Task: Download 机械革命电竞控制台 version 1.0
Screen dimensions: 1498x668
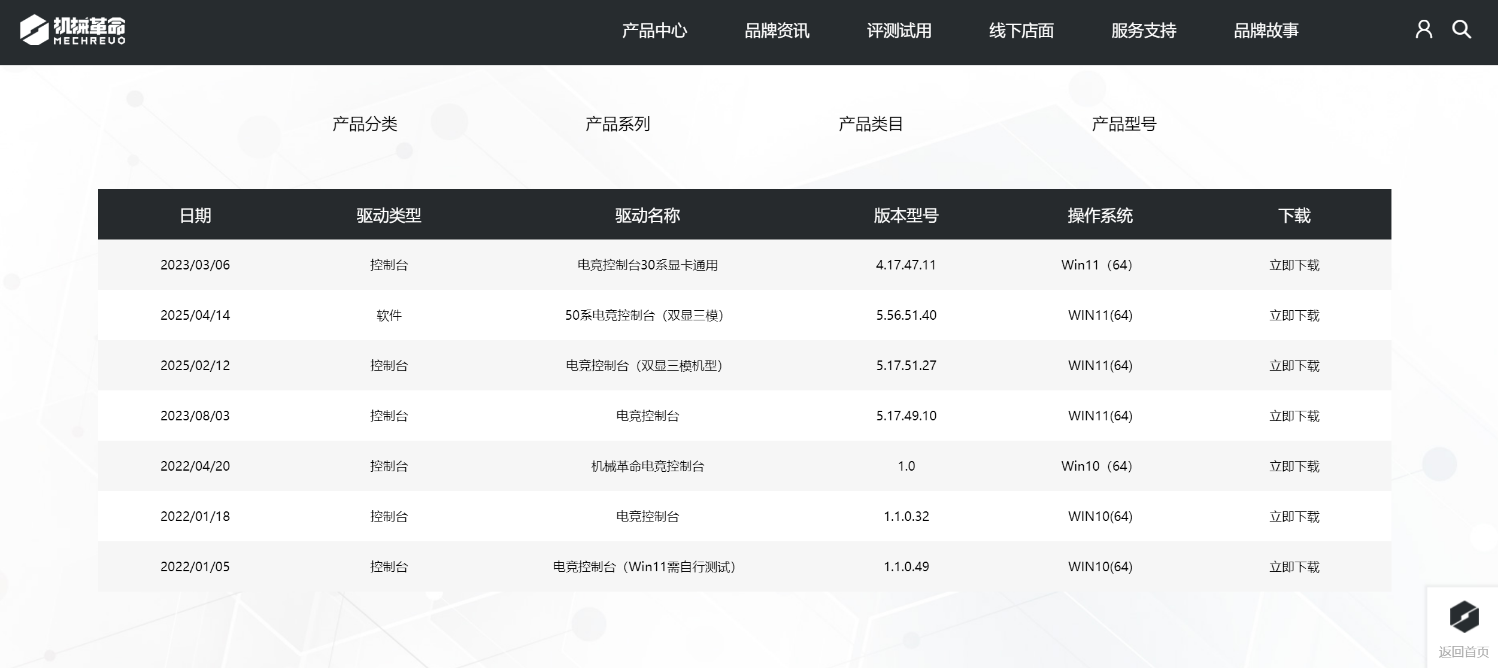Action: point(1294,466)
